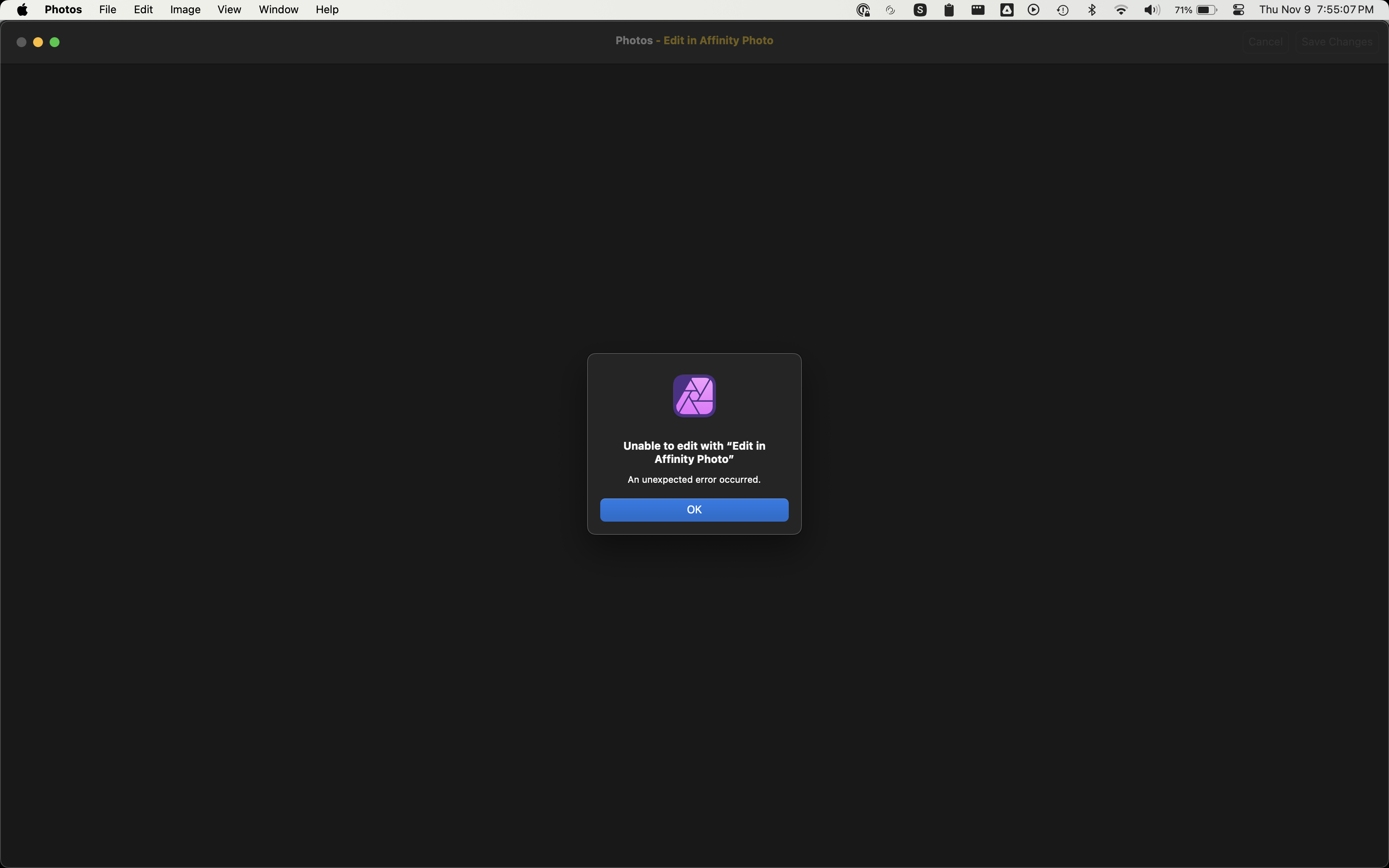Open the volume control menu
Viewport: 1389px width, 868px height.
[1151, 10]
